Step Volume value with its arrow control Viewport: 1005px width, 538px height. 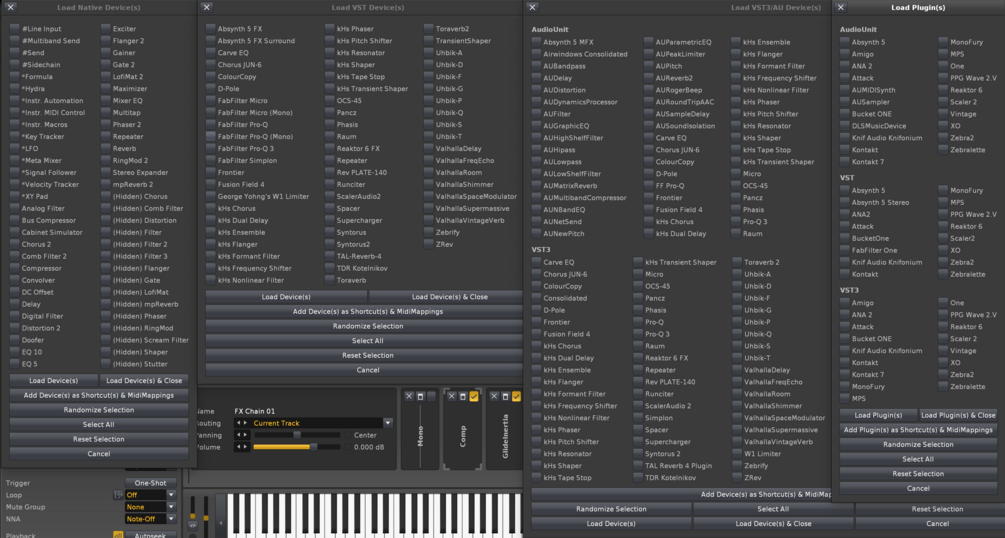[242, 447]
